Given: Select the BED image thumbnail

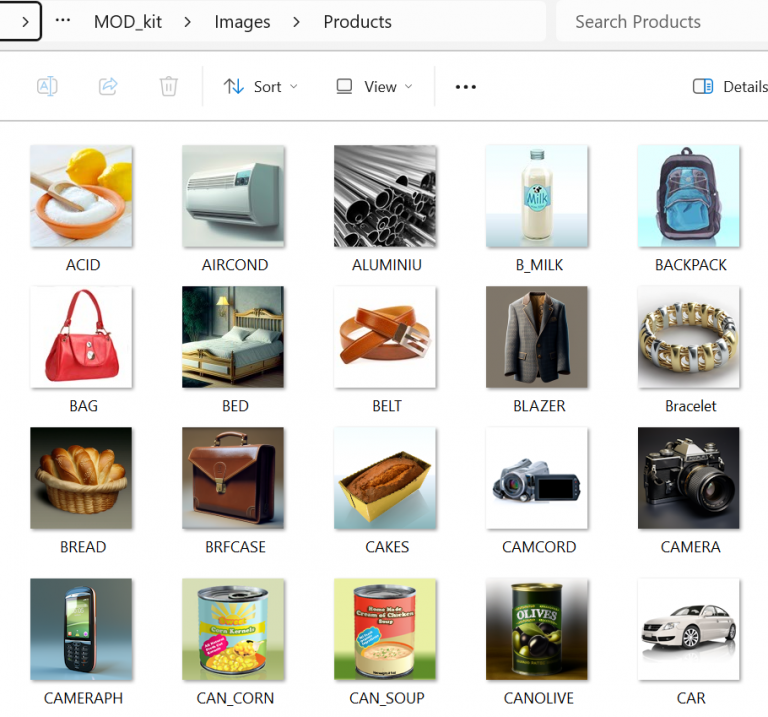Looking at the screenshot, I should [234, 338].
